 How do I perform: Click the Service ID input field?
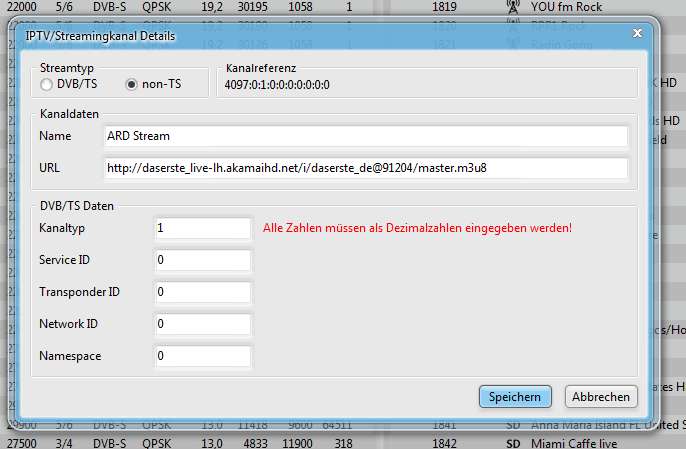coord(203,260)
